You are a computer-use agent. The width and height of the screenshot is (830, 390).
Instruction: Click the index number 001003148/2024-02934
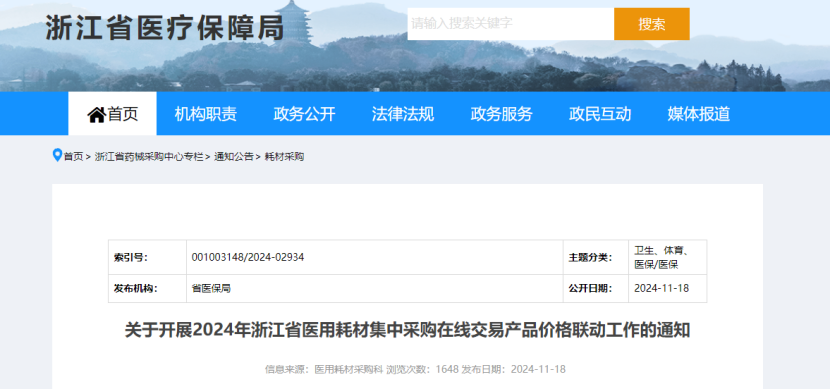click(248, 257)
